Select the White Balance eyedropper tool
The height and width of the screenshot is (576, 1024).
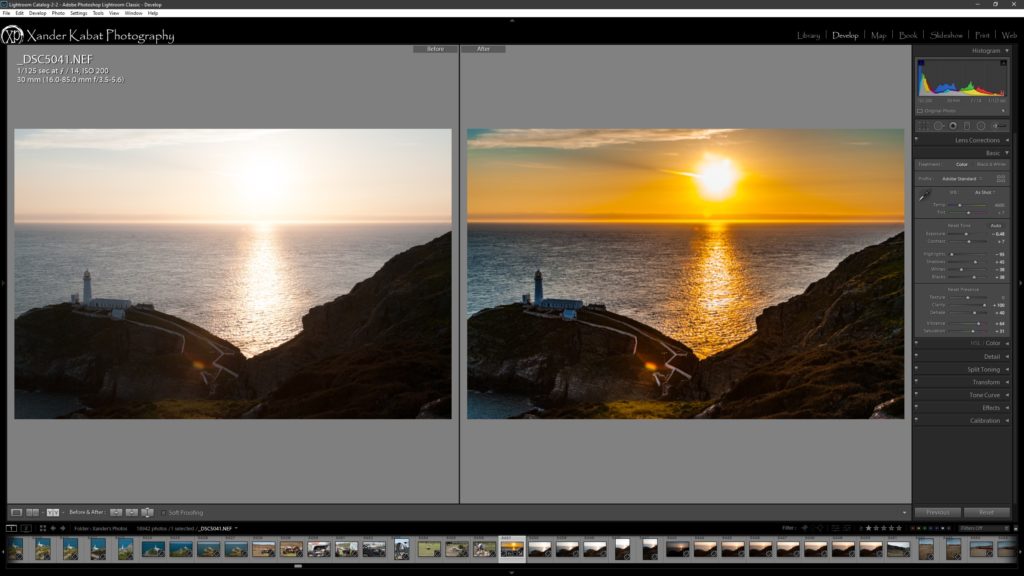[925, 196]
